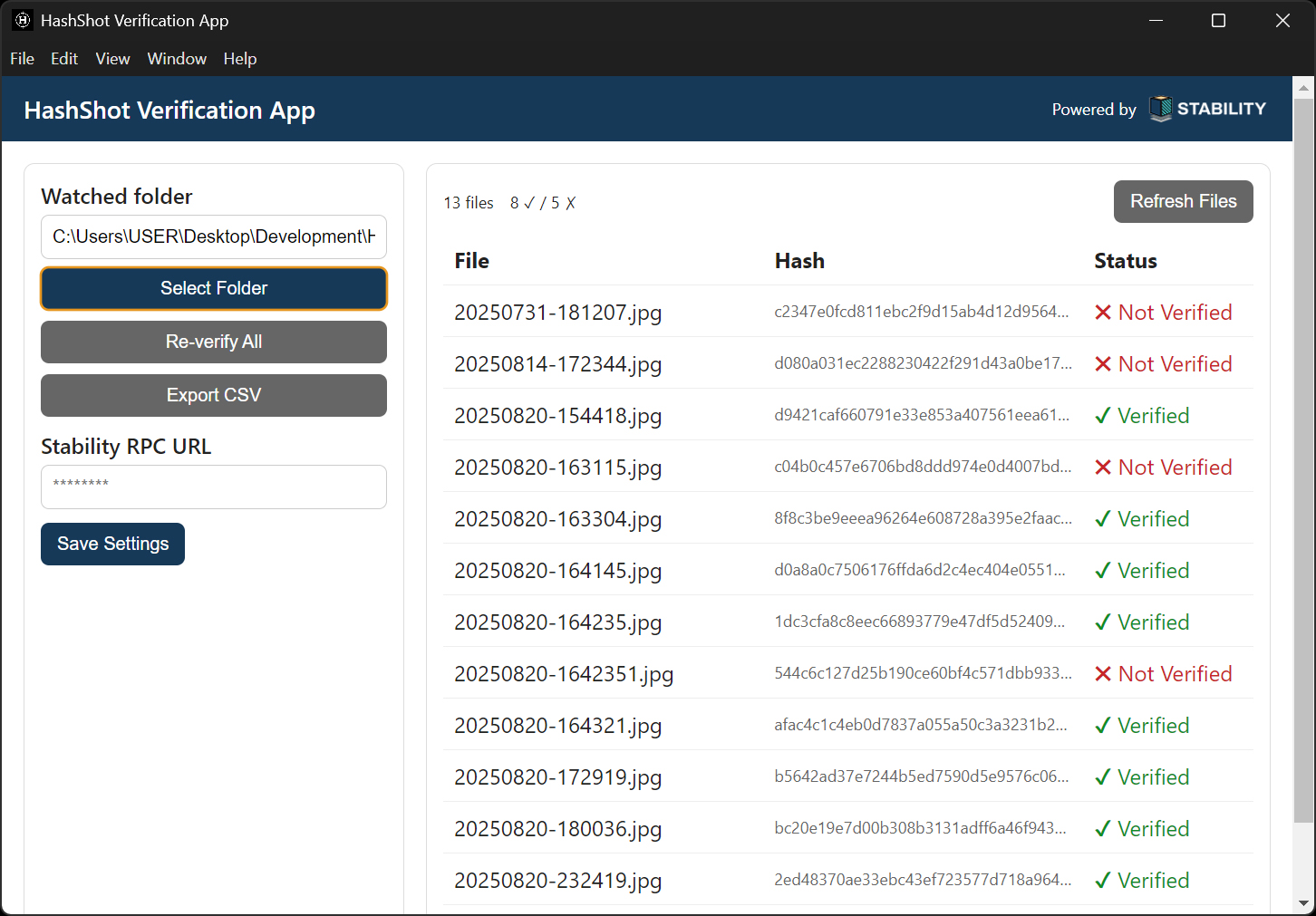Click red X icon for 20250820-1642351.jpg
Screen dimensions: 1316x916
1103,674
